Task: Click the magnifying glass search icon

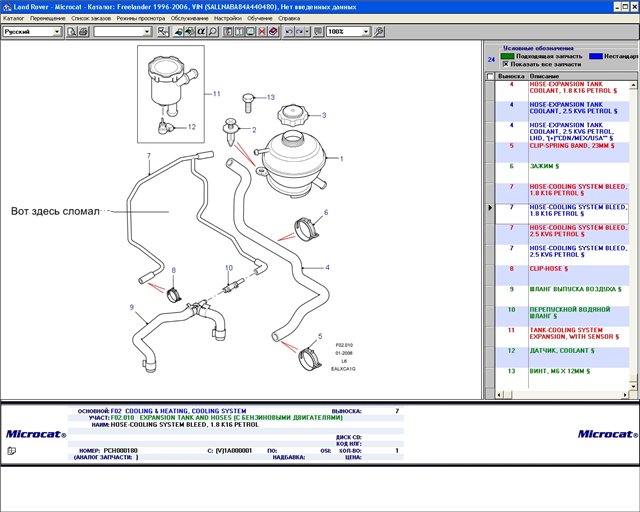Action: coord(213,31)
